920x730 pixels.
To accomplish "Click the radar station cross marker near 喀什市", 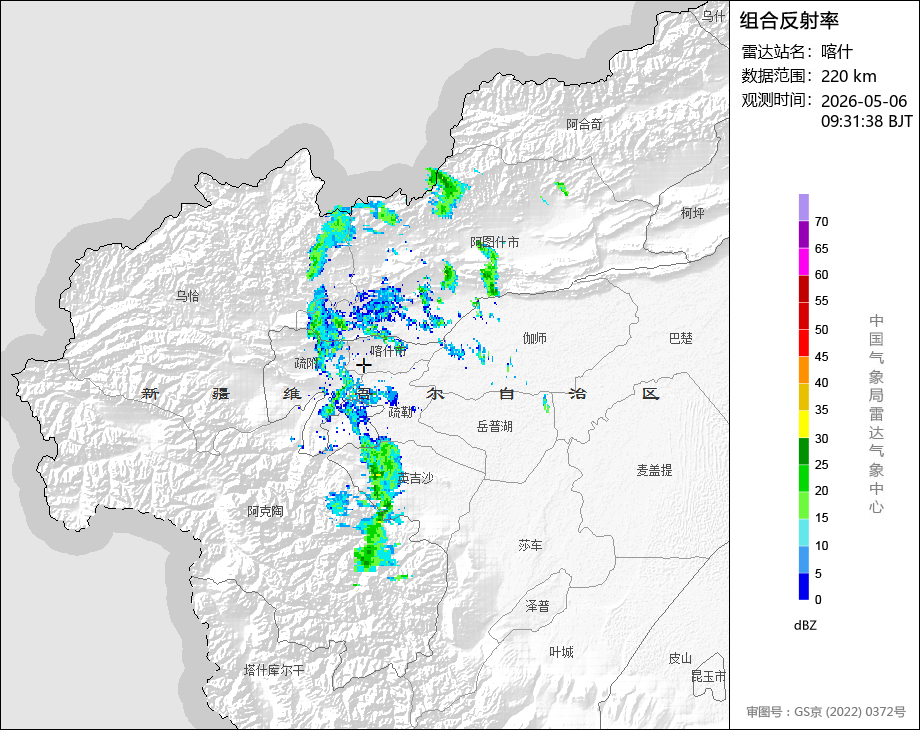I will 364,366.
